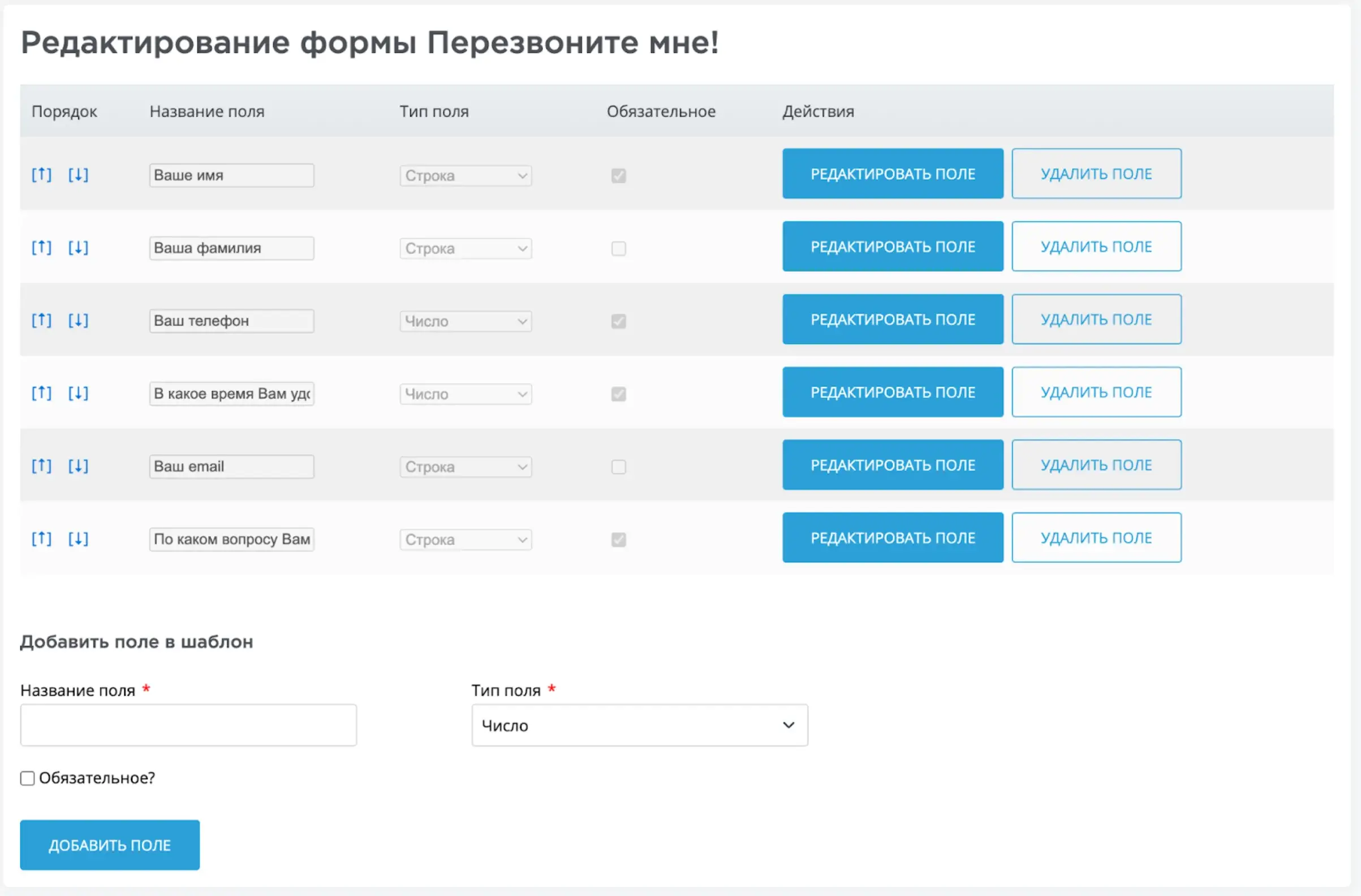Click the 'По каком вопросу Вам' name input
The height and width of the screenshot is (896, 1361).
point(231,539)
